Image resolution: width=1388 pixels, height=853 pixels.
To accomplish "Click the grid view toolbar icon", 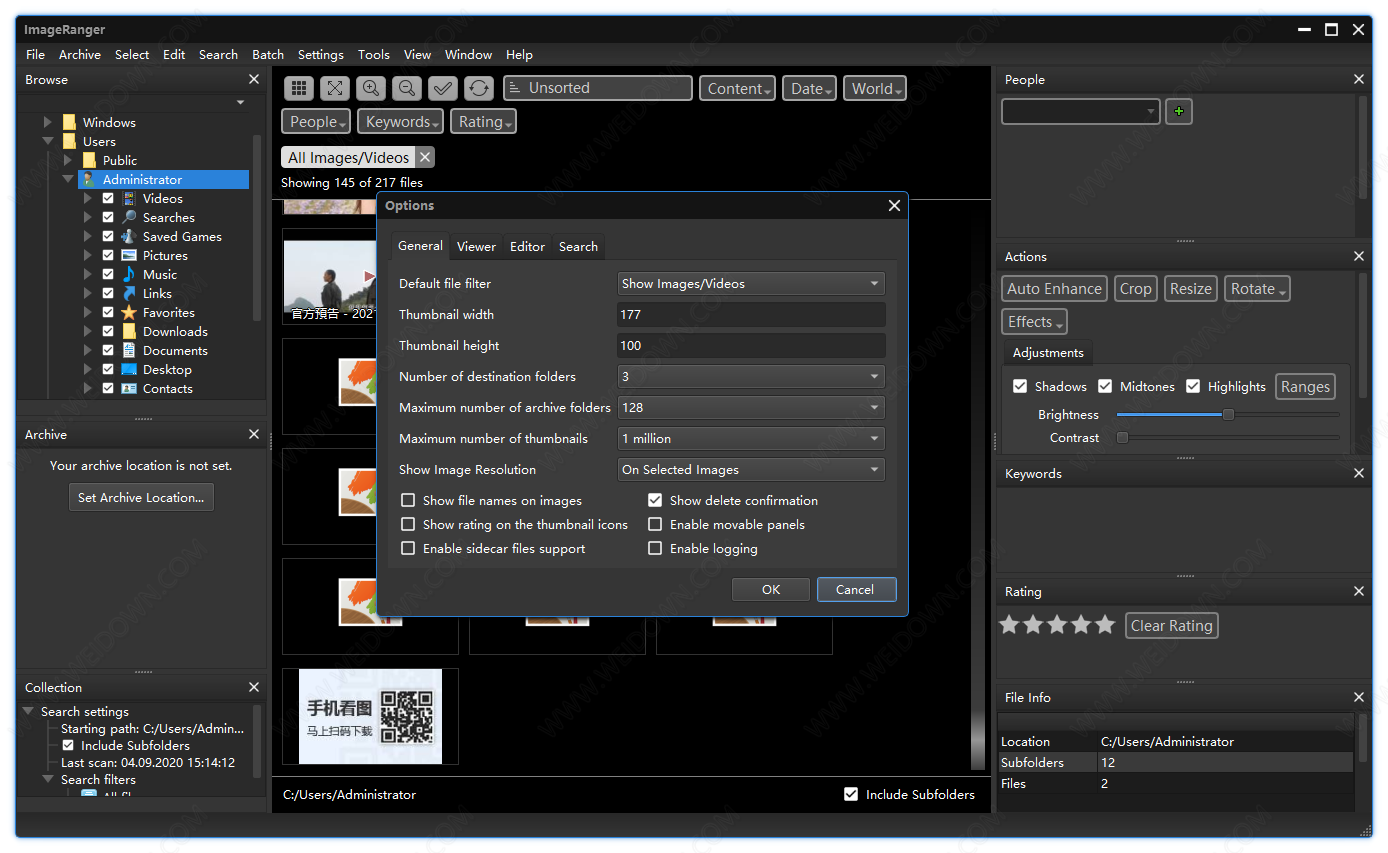I will pos(300,88).
